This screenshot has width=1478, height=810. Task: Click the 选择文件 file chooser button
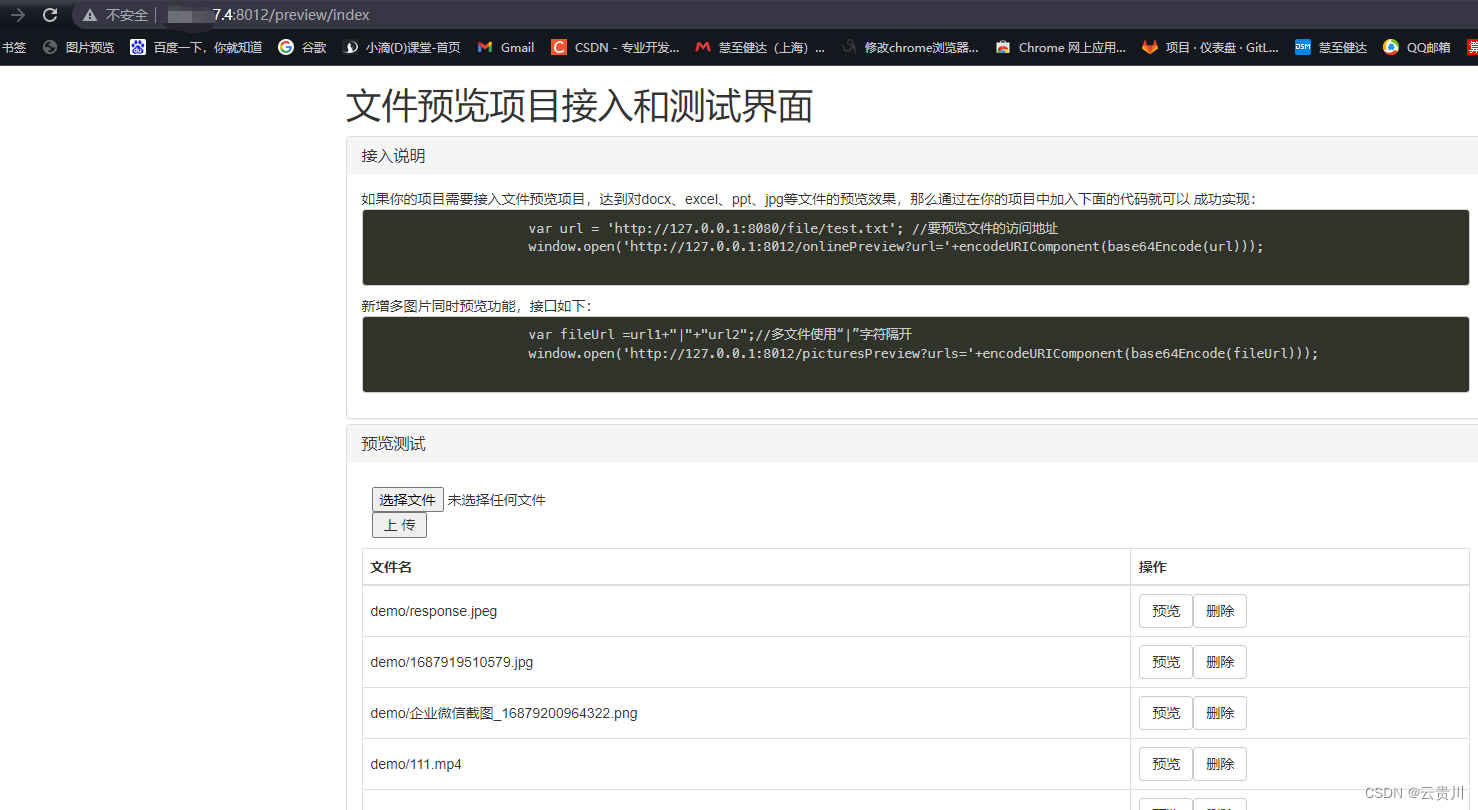407,499
